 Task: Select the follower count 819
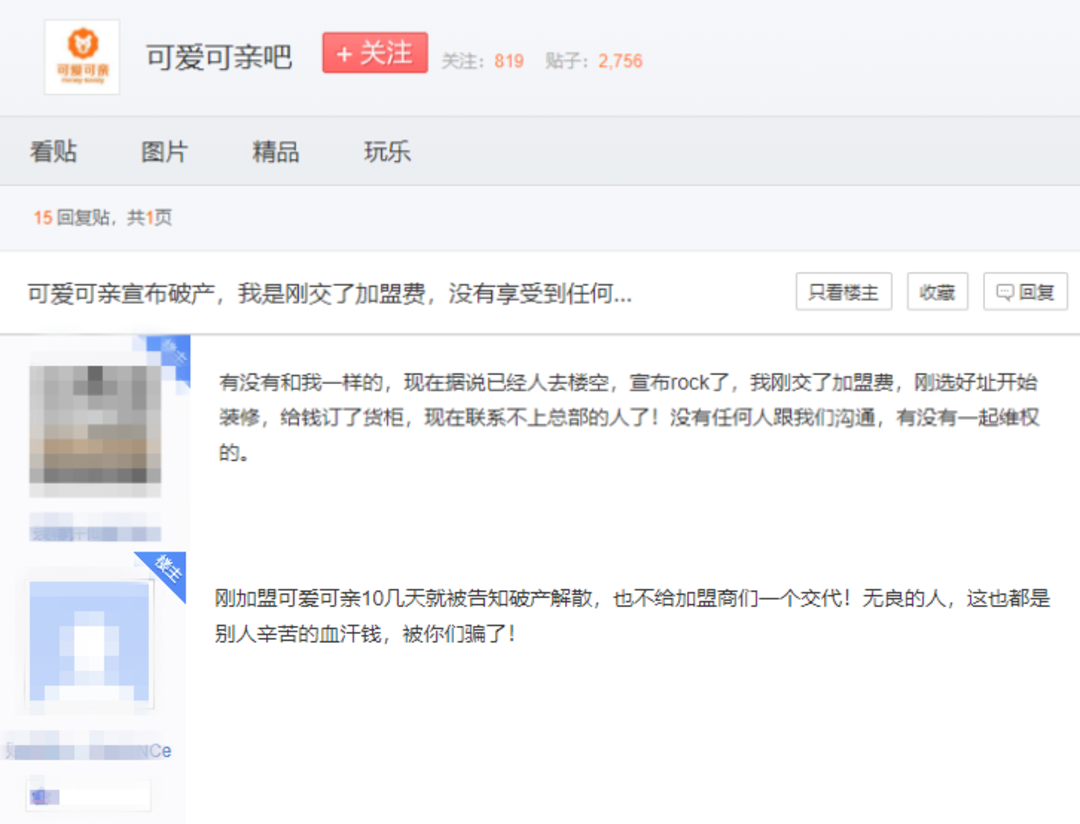click(509, 61)
